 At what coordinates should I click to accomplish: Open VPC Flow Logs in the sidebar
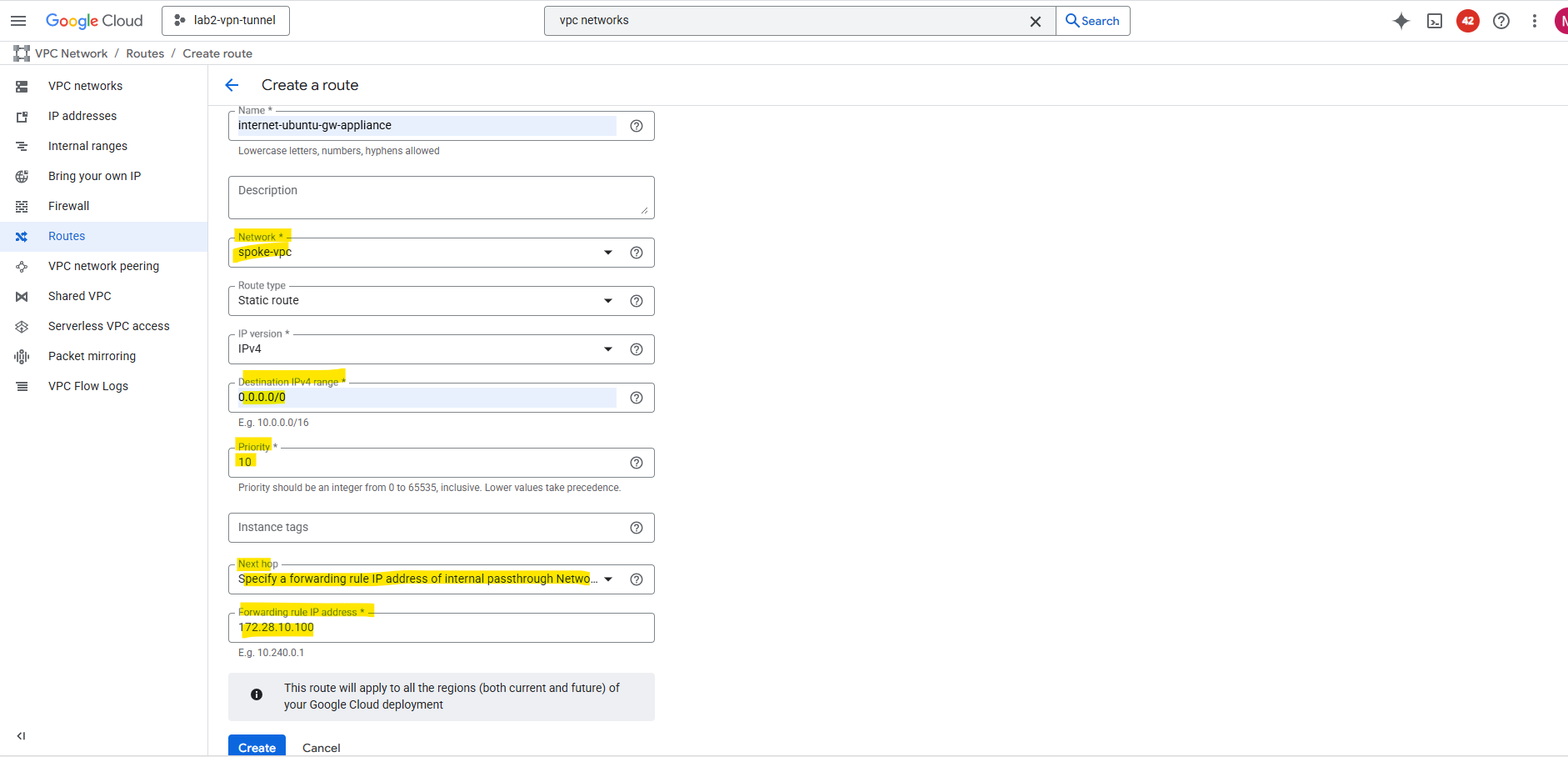click(104, 386)
